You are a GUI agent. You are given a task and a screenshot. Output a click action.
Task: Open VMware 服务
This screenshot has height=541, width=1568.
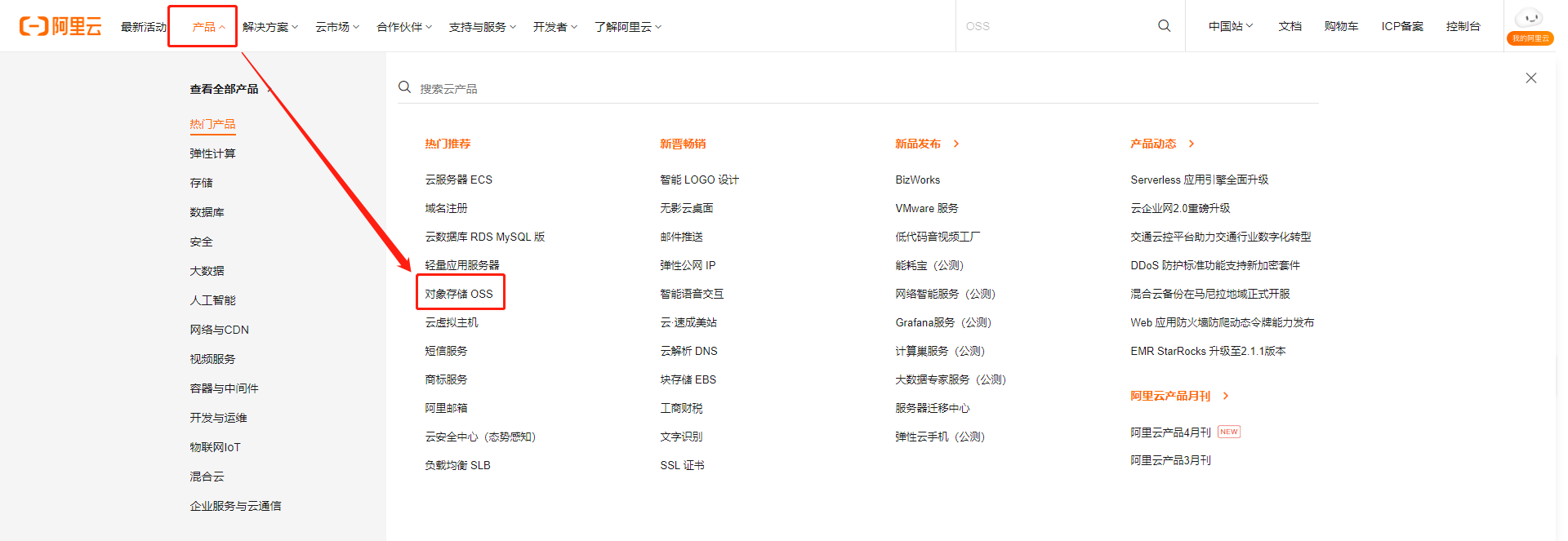click(x=927, y=208)
